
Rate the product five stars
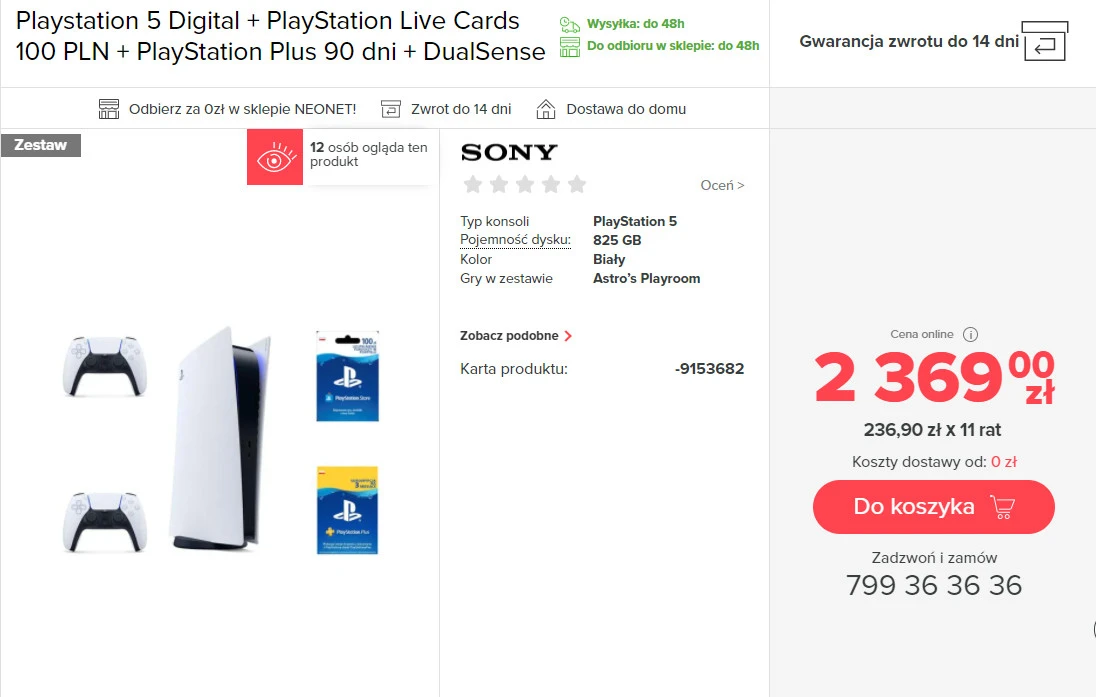coord(577,185)
